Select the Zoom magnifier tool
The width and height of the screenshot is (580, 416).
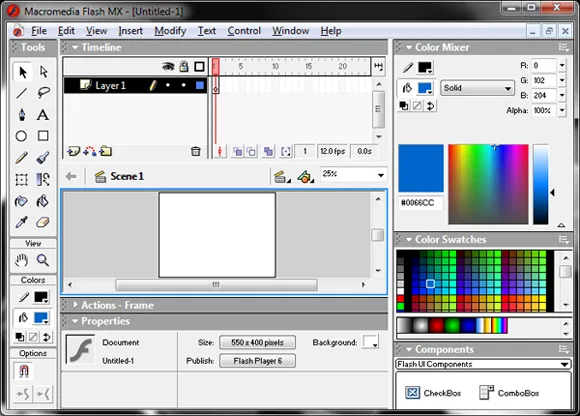point(43,260)
